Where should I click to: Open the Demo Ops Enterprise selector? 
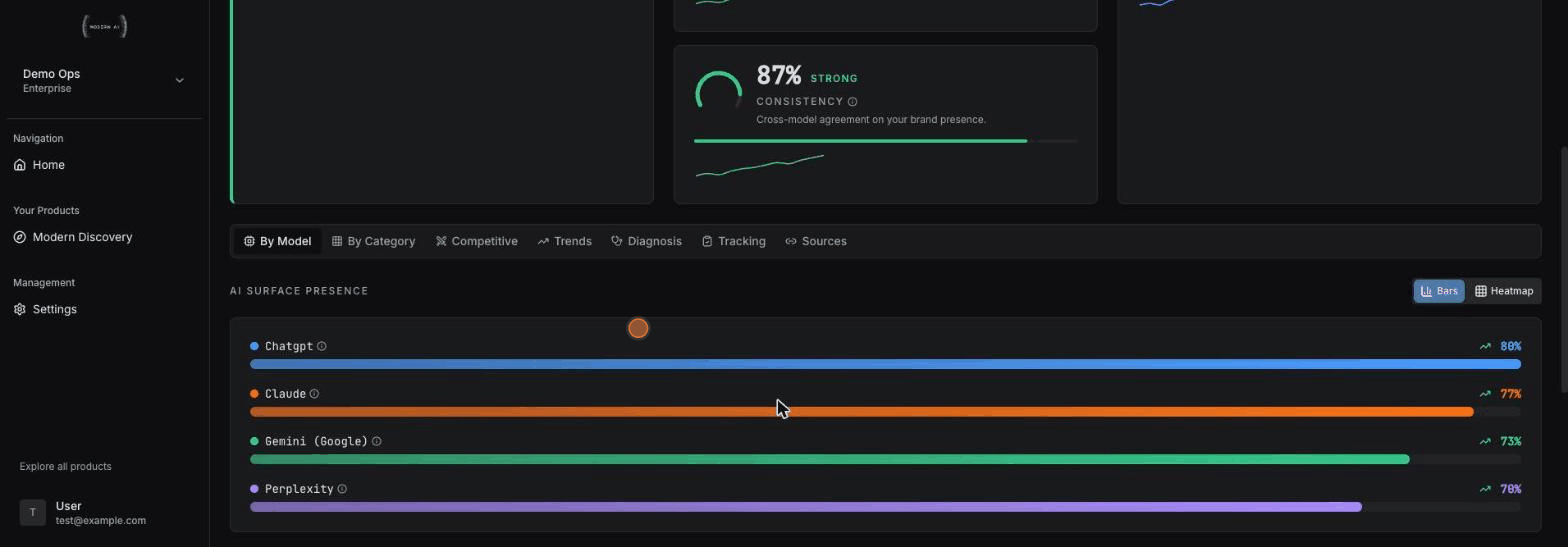104,81
